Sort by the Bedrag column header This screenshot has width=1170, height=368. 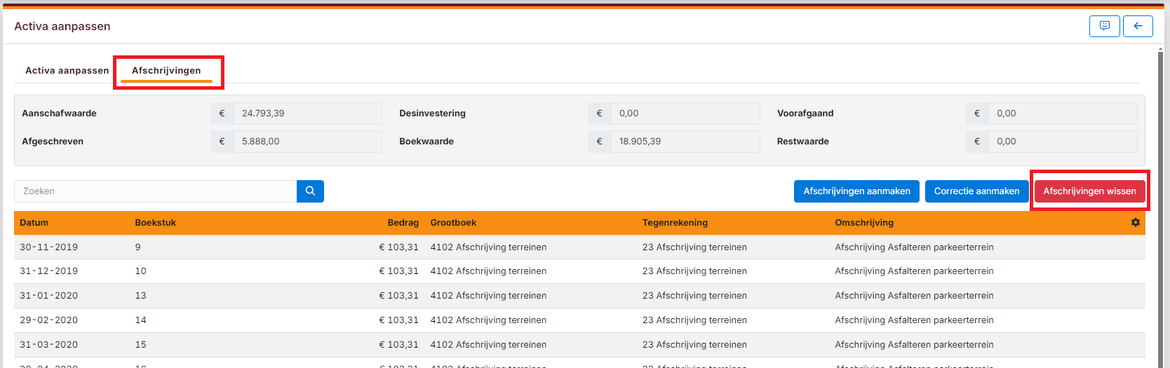click(x=403, y=222)
